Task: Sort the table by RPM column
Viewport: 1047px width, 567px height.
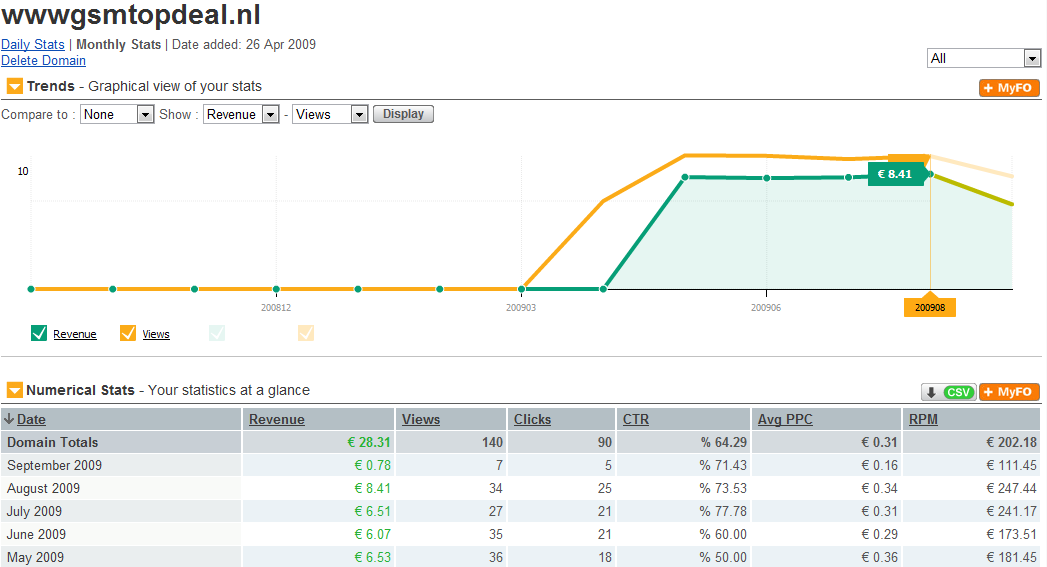Action: tap(923, 419)
